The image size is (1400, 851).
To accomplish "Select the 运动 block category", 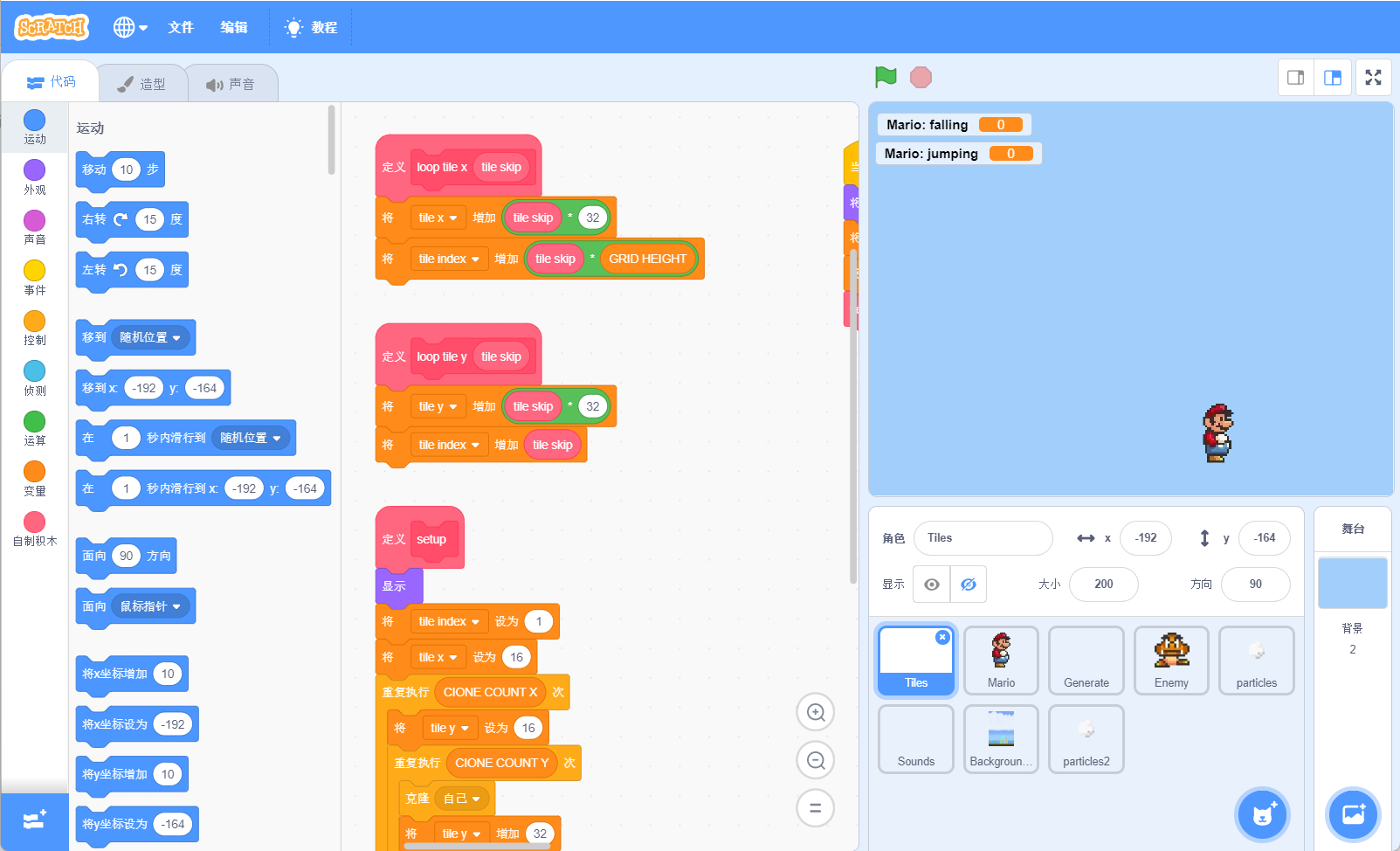I will pyautogui.click(x=35, y=128).
